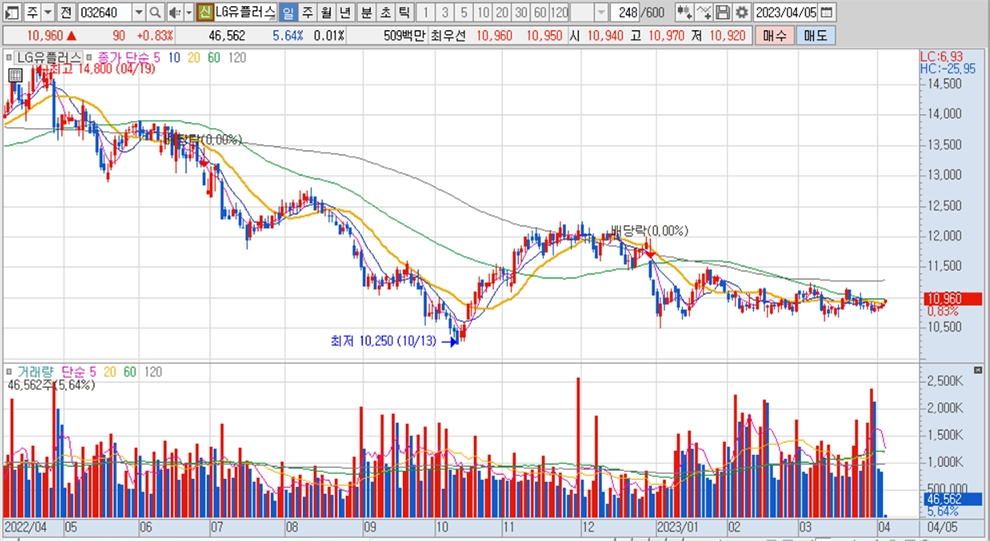This screenshot has width=990, height=541.
Task: Click the left panel toggle icon
Action: click(x=10, y=12)
